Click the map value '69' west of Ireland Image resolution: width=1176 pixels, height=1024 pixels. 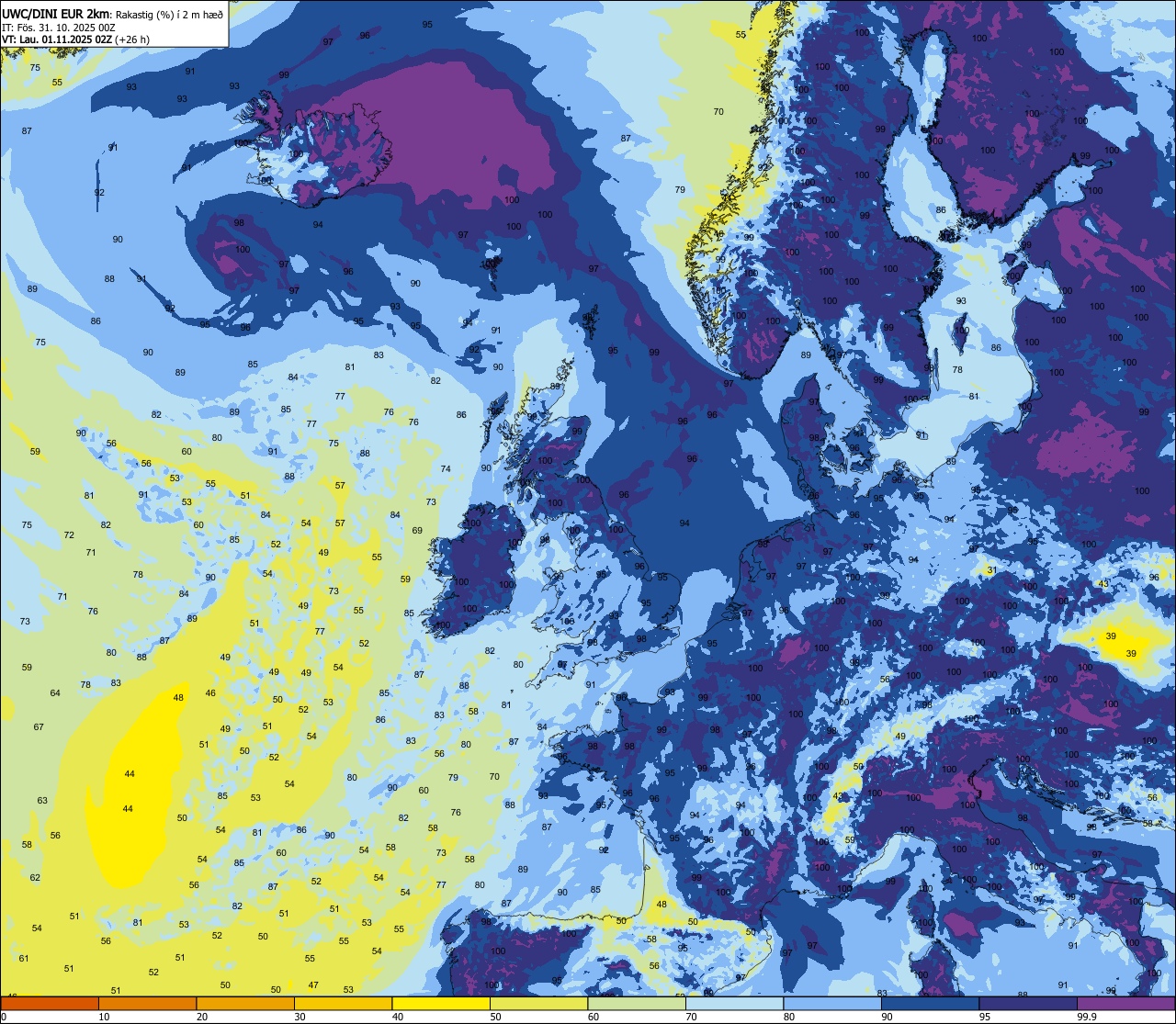(x=417, y=531)
